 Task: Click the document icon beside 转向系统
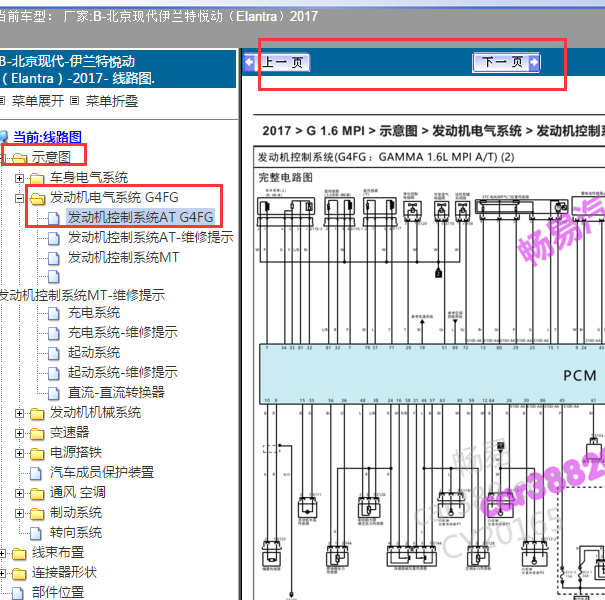(36, 534)
